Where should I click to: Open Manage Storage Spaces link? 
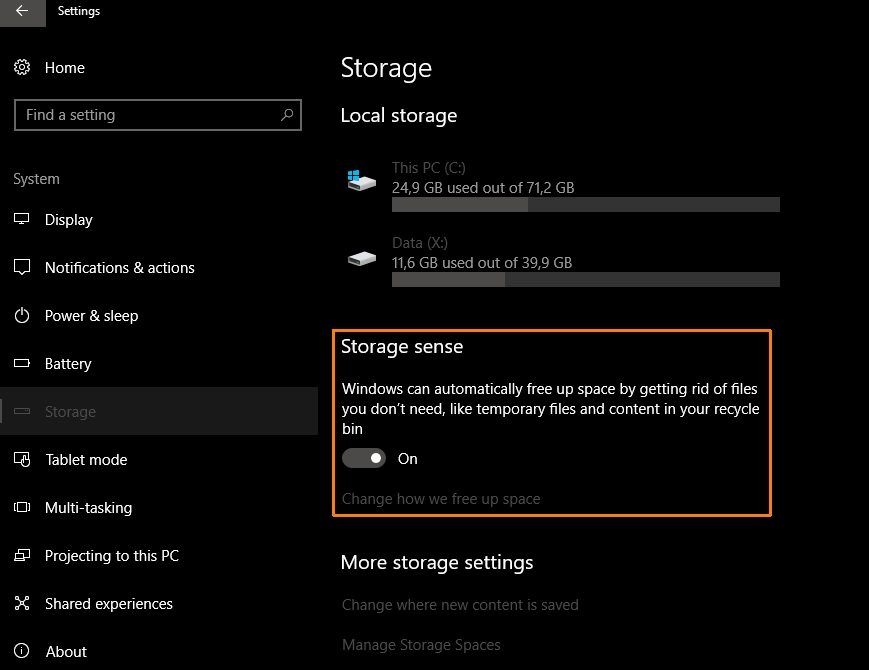coord(421,645)
